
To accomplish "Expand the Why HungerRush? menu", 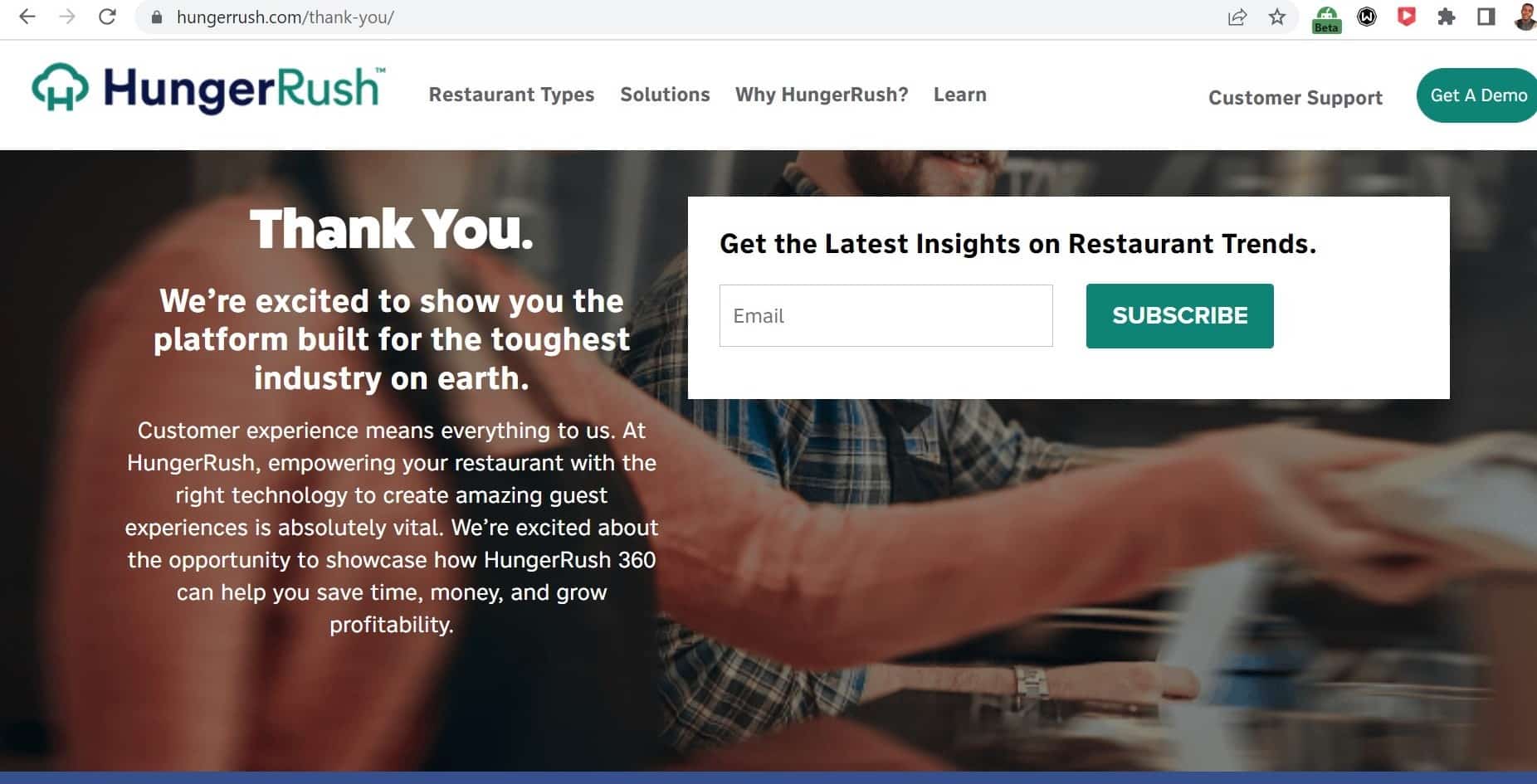I will pyautogui.click(x=822, y=95).
